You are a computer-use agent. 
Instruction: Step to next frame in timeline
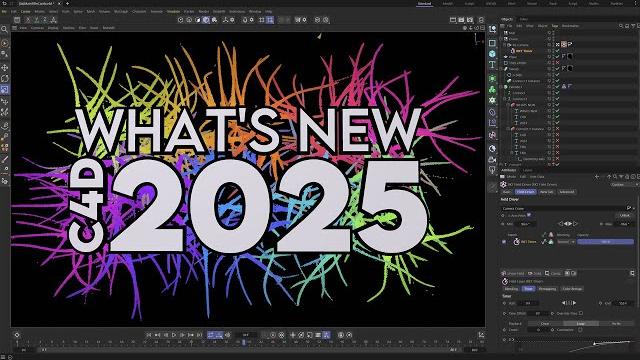182,335
